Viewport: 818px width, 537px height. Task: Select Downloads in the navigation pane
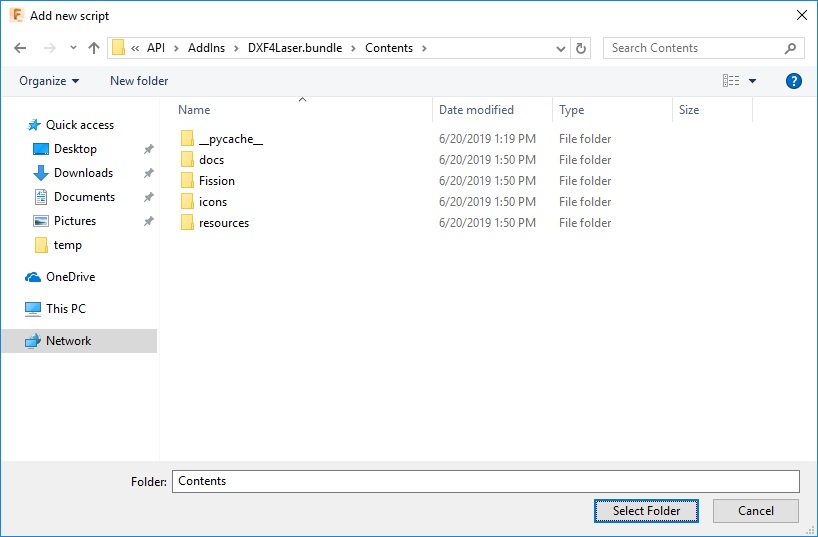pos(83,173)
